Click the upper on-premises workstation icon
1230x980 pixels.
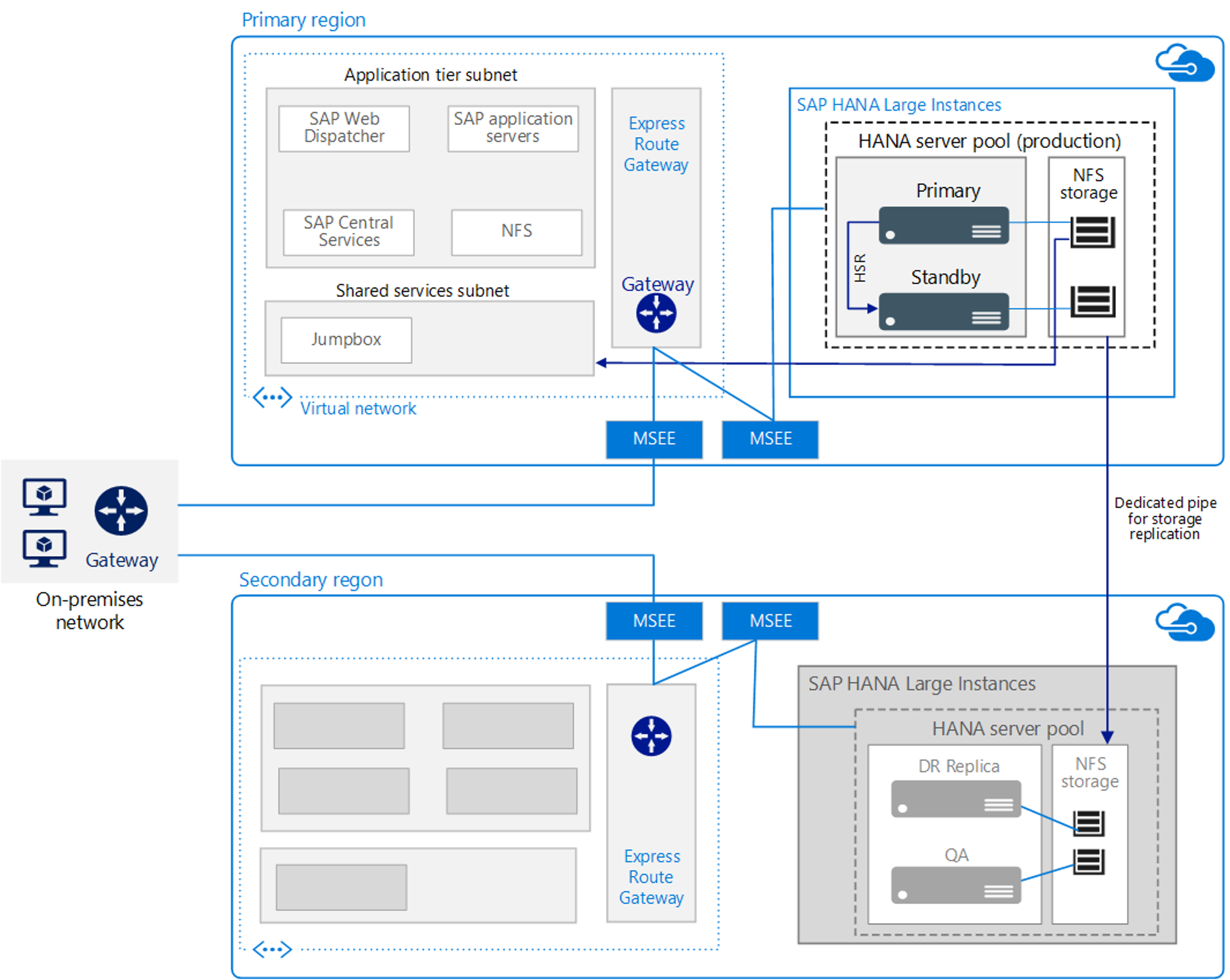click(x=44, y=496)
